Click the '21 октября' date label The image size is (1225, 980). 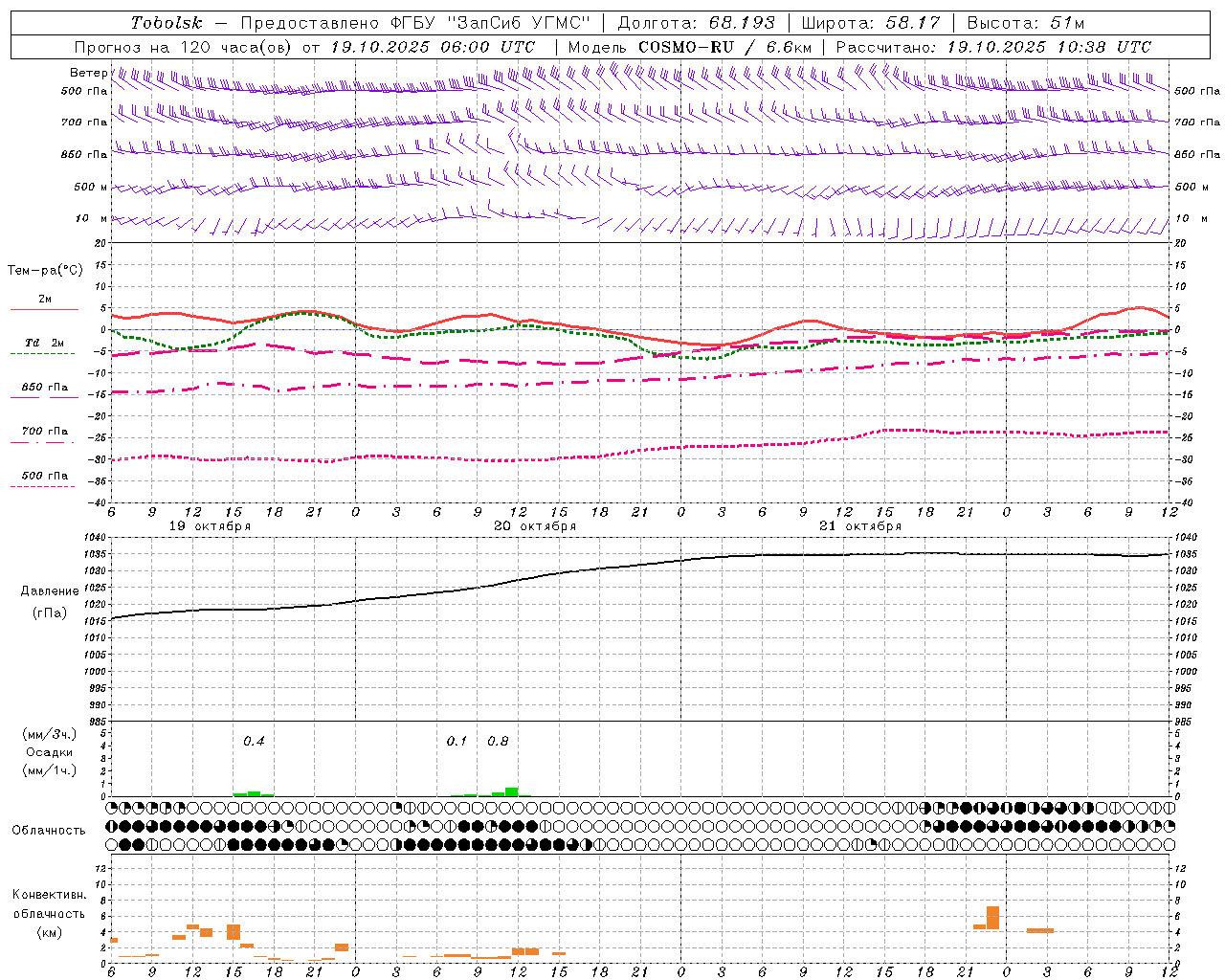pos(860,526)
